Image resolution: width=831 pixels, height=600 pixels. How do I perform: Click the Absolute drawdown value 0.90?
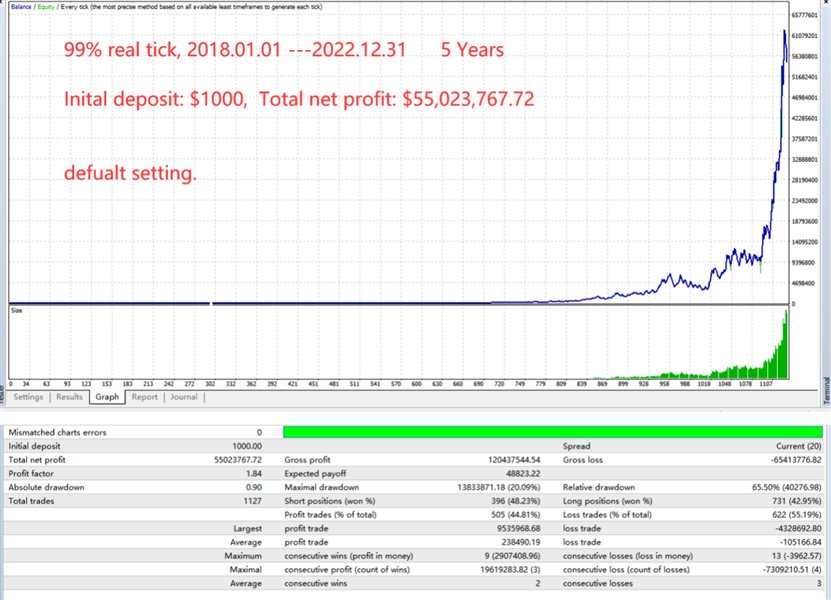point(254,488)
